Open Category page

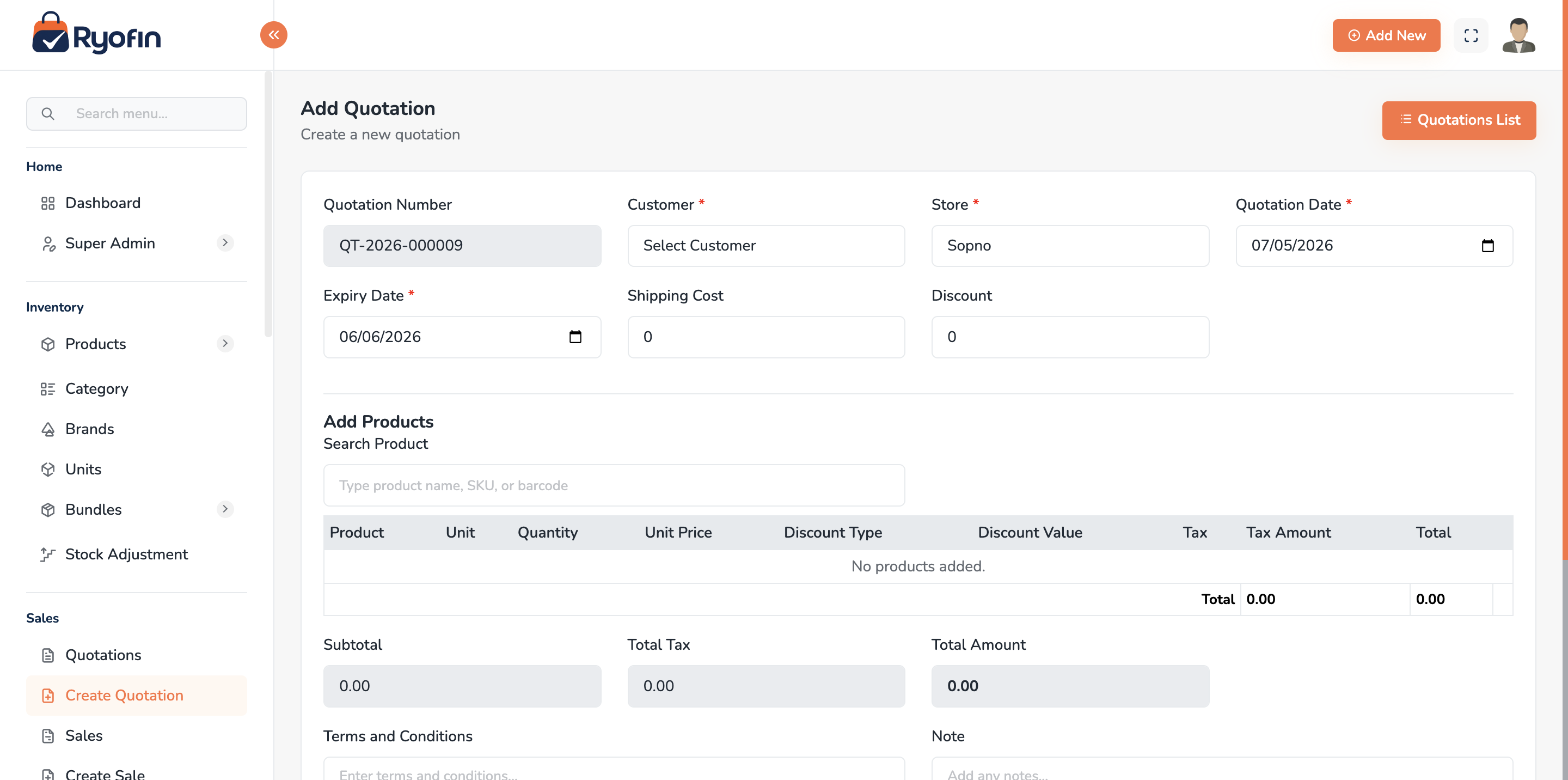coord(136,388)
